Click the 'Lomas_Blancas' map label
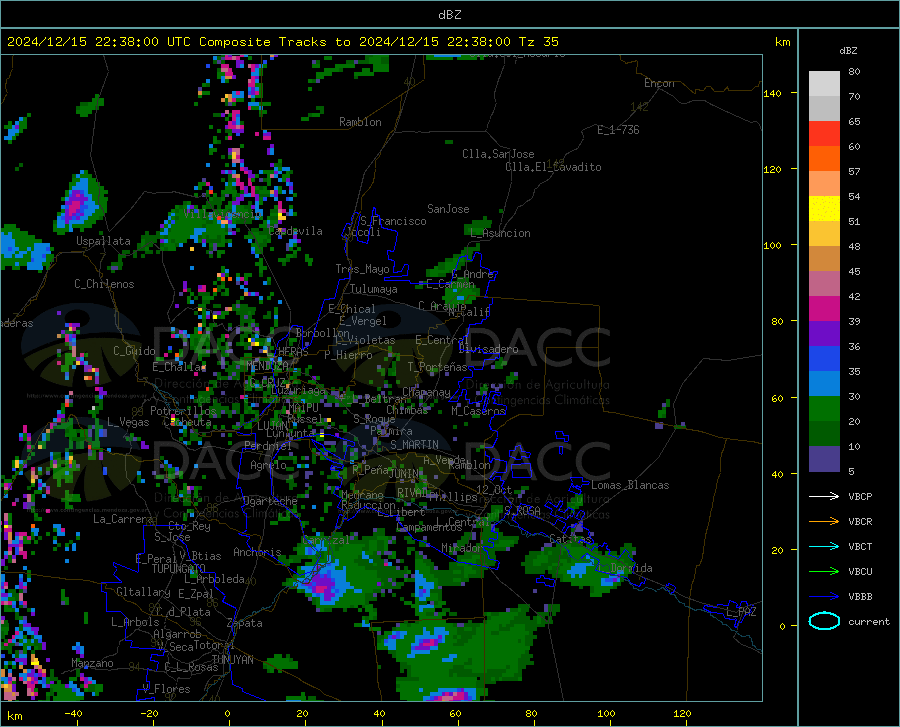Viewport: 900px width, 727px height. click(630, 485)
